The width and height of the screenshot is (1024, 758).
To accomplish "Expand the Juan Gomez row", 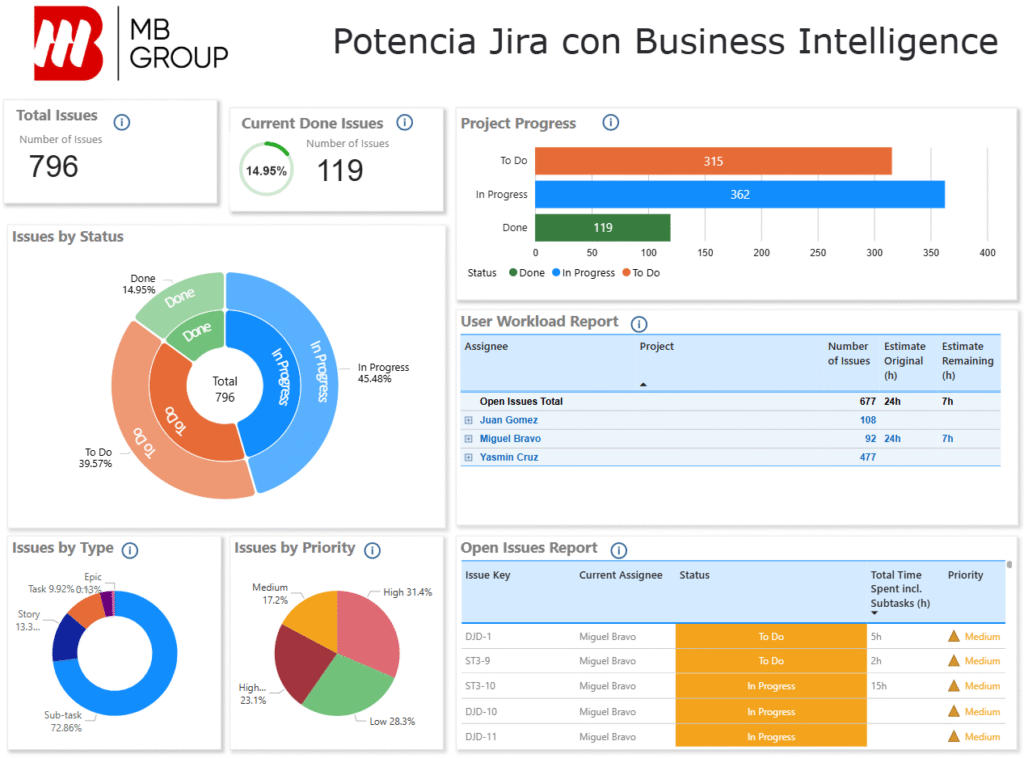I will coord(467,420).
